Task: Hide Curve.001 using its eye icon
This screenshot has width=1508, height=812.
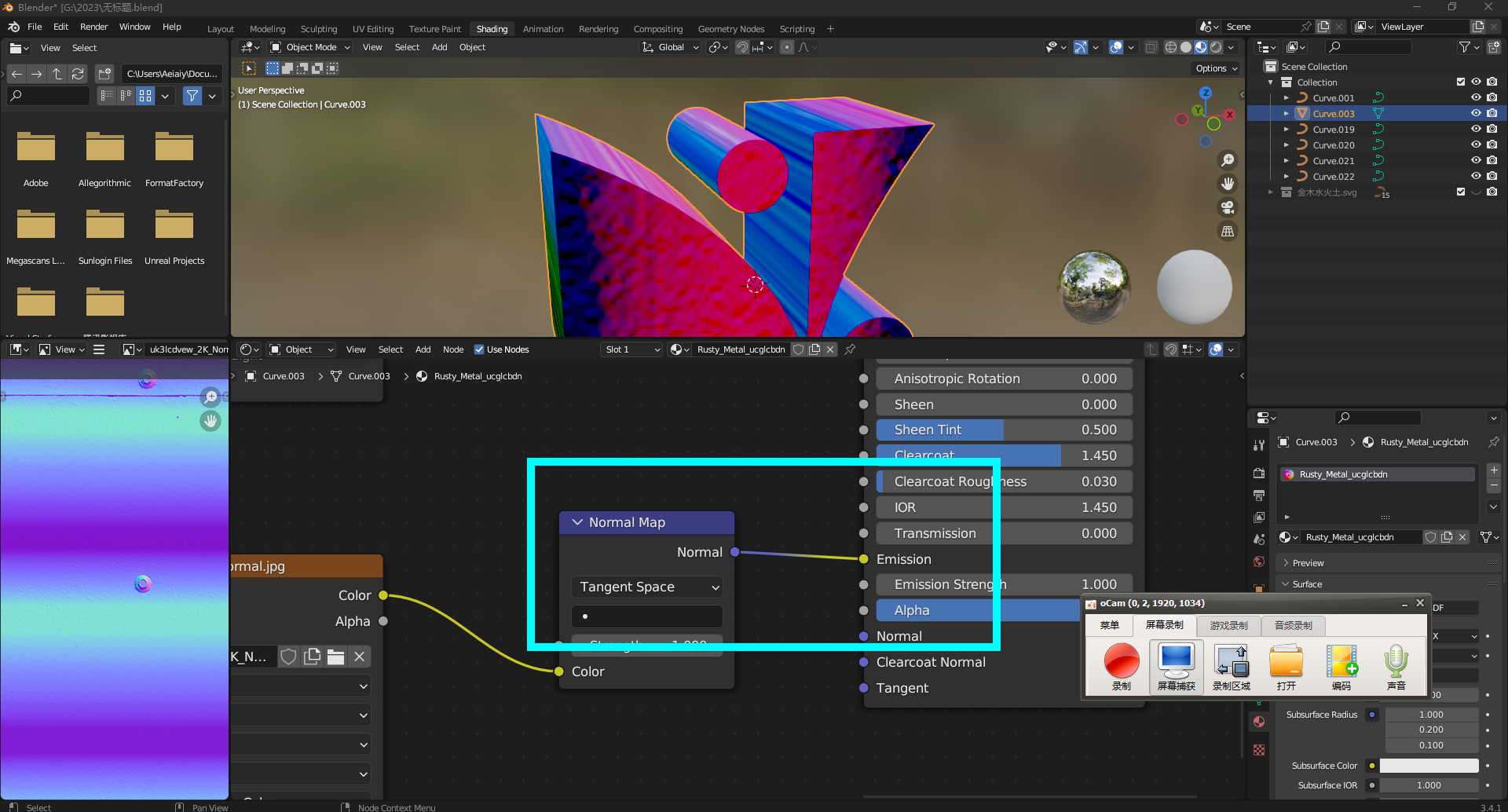Action: click(1476, 97)
